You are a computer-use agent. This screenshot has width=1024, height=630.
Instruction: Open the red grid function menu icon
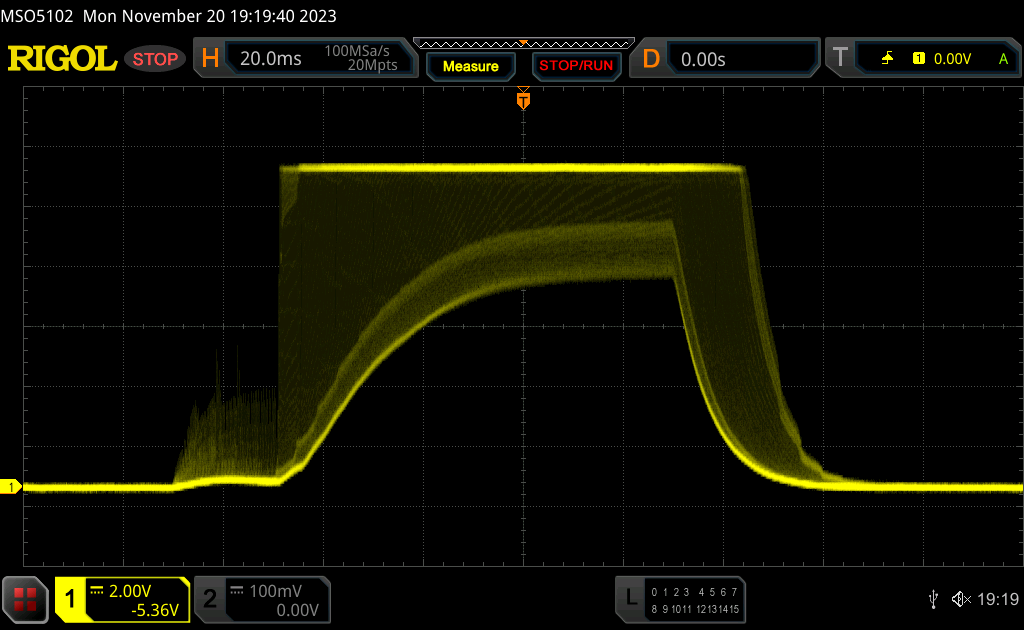pos(25,599)
